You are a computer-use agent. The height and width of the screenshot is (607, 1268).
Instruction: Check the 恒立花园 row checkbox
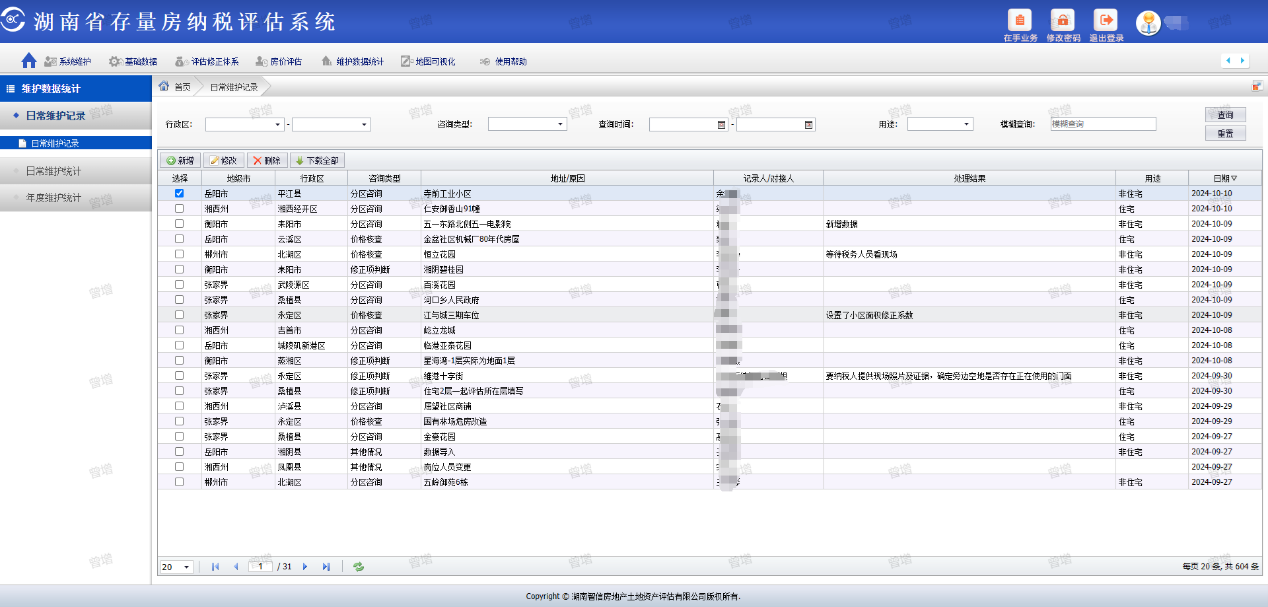point(179,254)
